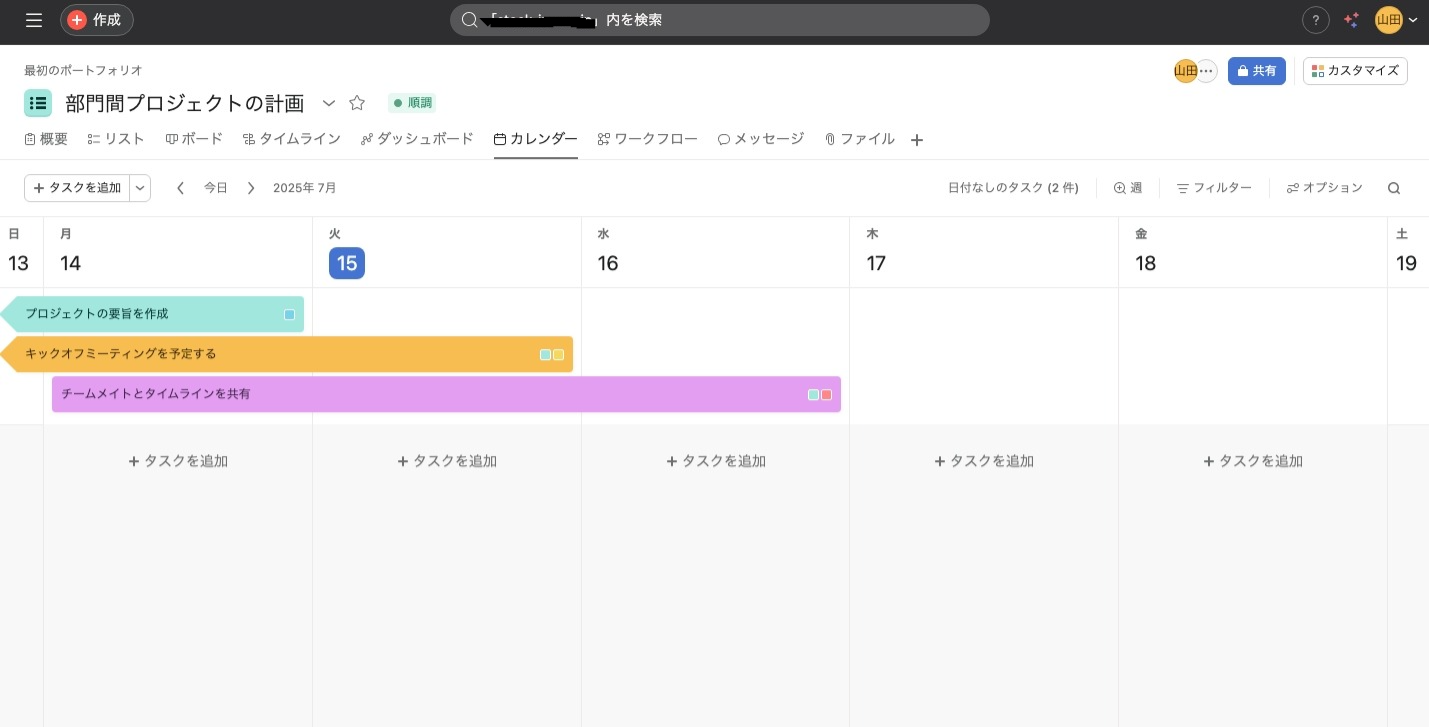The height and width of the screenshot is (727, 1429).
Task: Click the calendar search magnifier icon
Action: (1394, 188)
